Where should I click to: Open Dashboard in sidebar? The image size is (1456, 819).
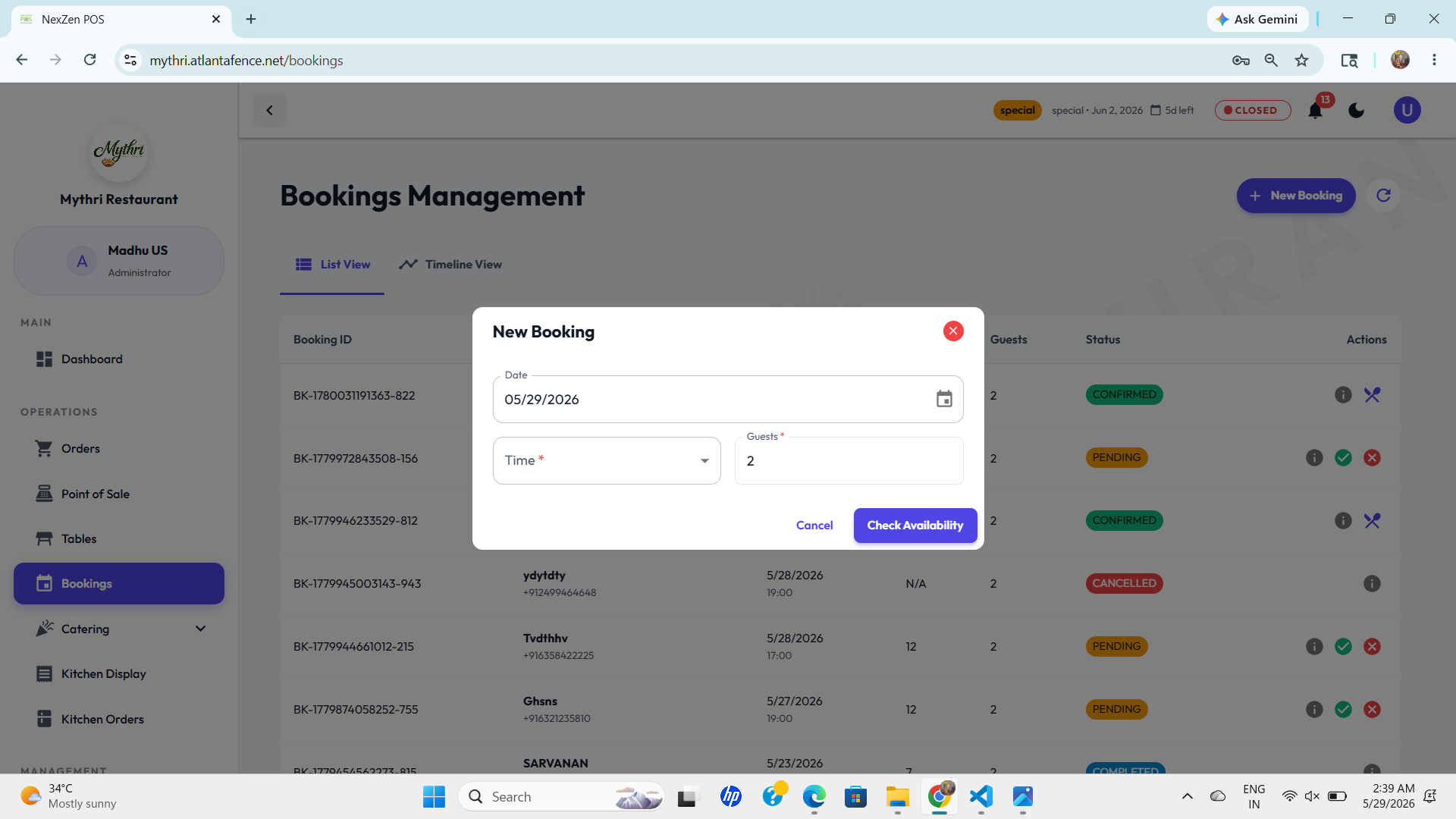[119, 359]
